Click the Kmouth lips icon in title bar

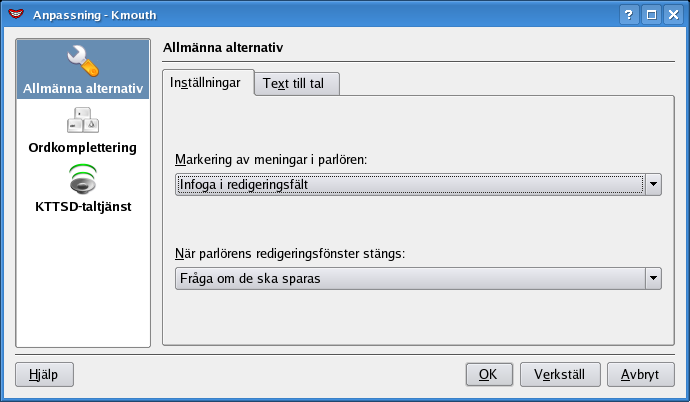pyautogui.click(x=13, y=14)
